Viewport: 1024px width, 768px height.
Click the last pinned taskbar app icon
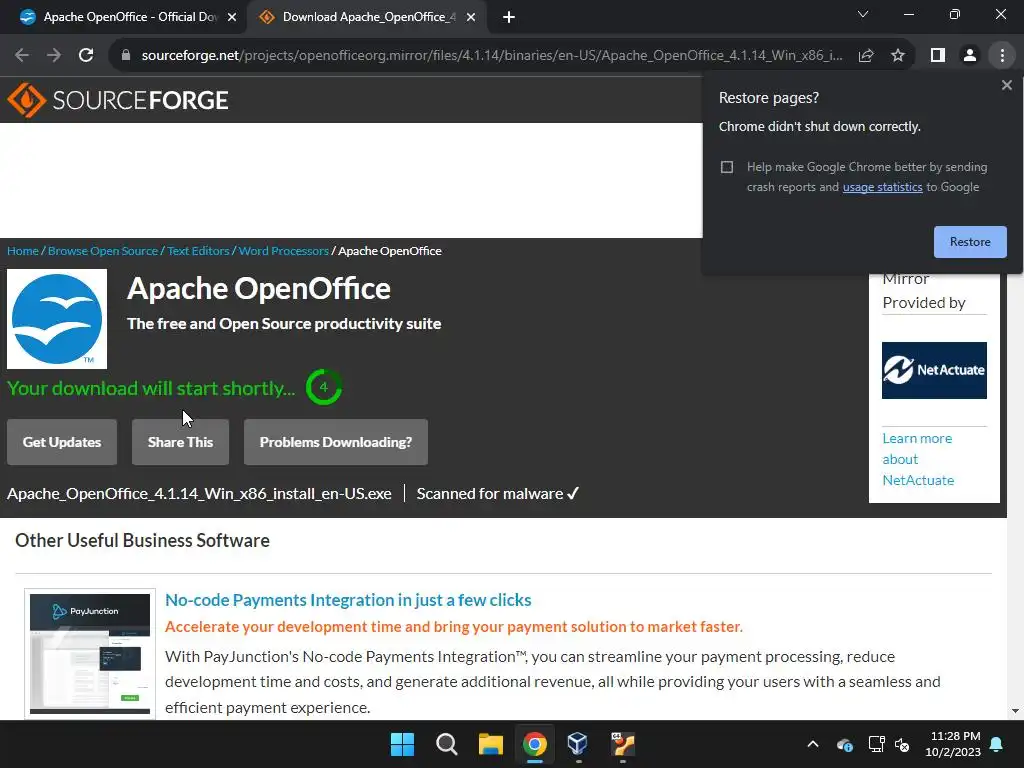(x=622, y=744)
